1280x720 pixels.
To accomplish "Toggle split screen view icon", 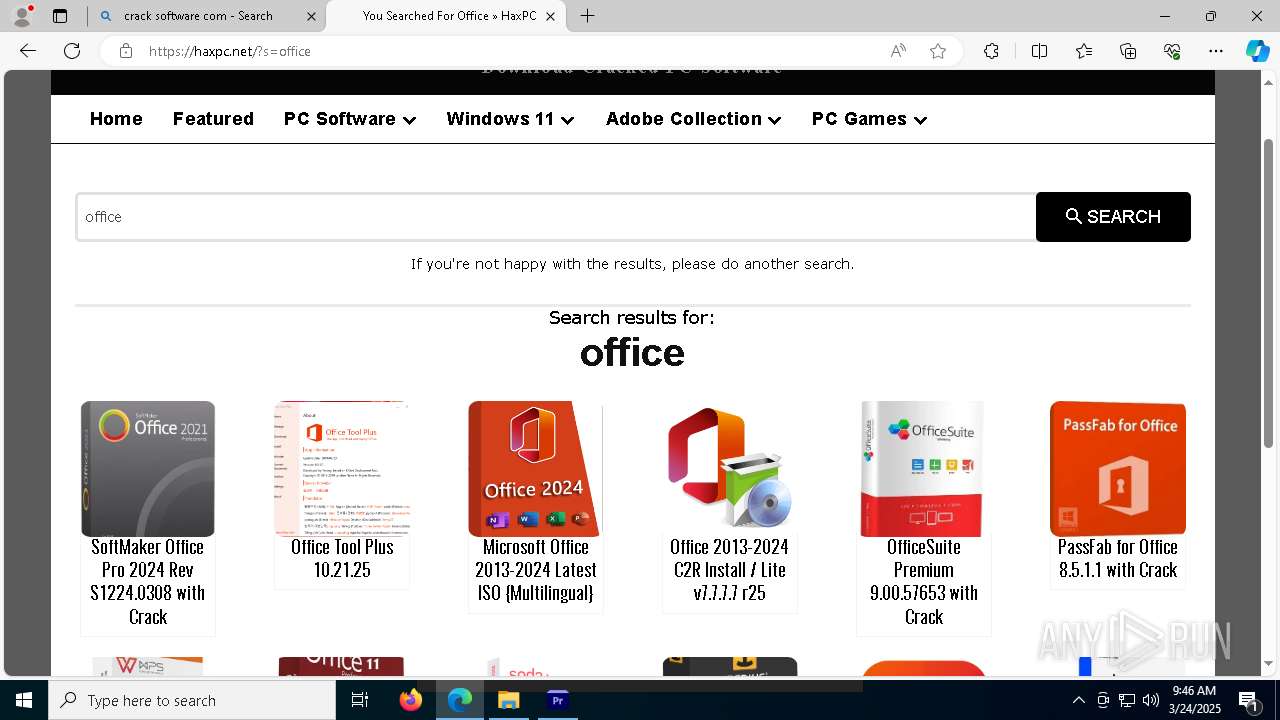I will [x=1039, y=51].
